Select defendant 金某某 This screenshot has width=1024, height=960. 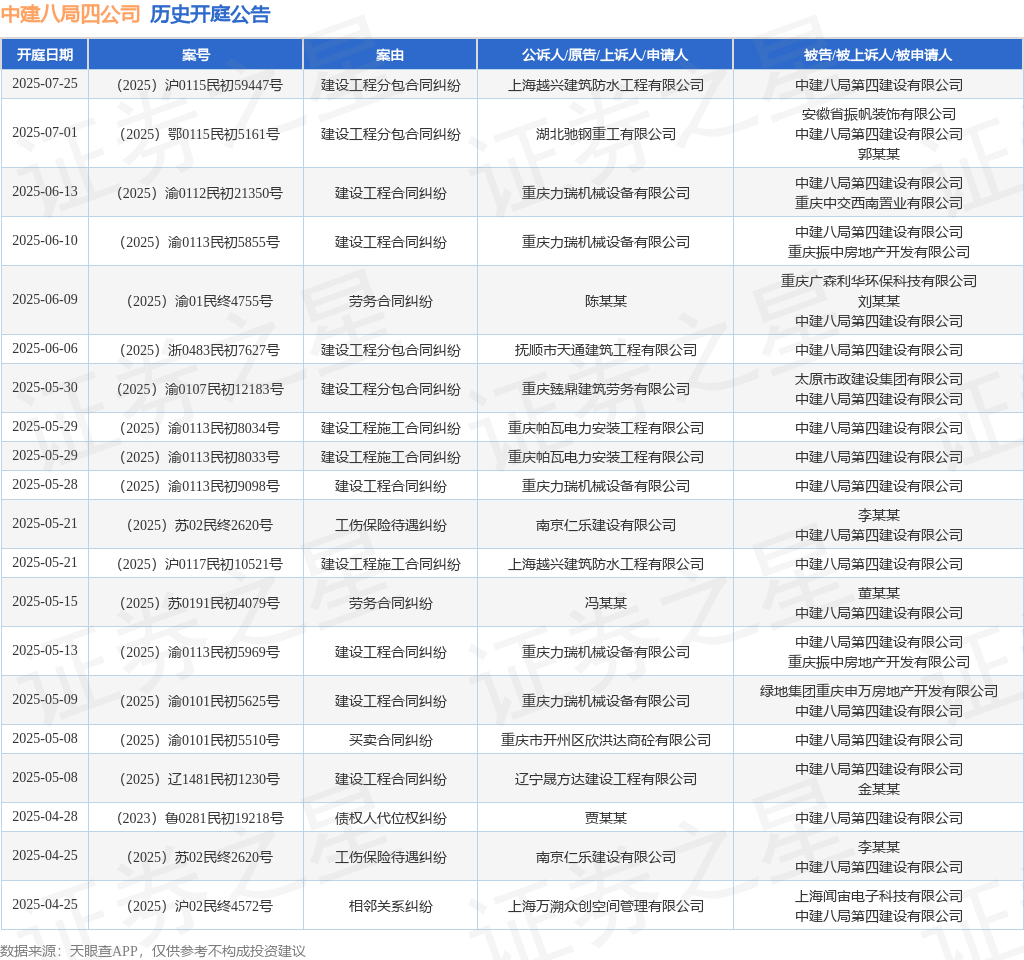[878, 789]
